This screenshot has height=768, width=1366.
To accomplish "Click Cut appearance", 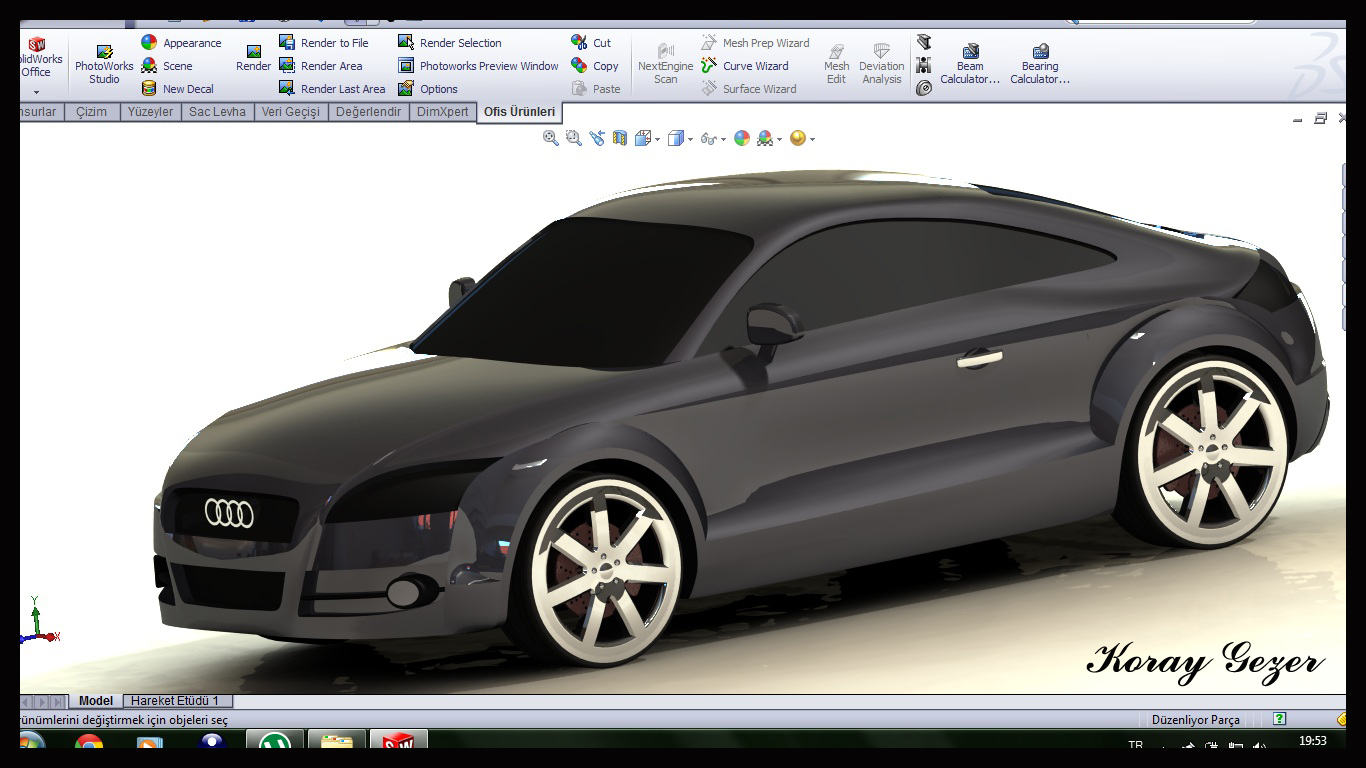I will tap(591, 43).
